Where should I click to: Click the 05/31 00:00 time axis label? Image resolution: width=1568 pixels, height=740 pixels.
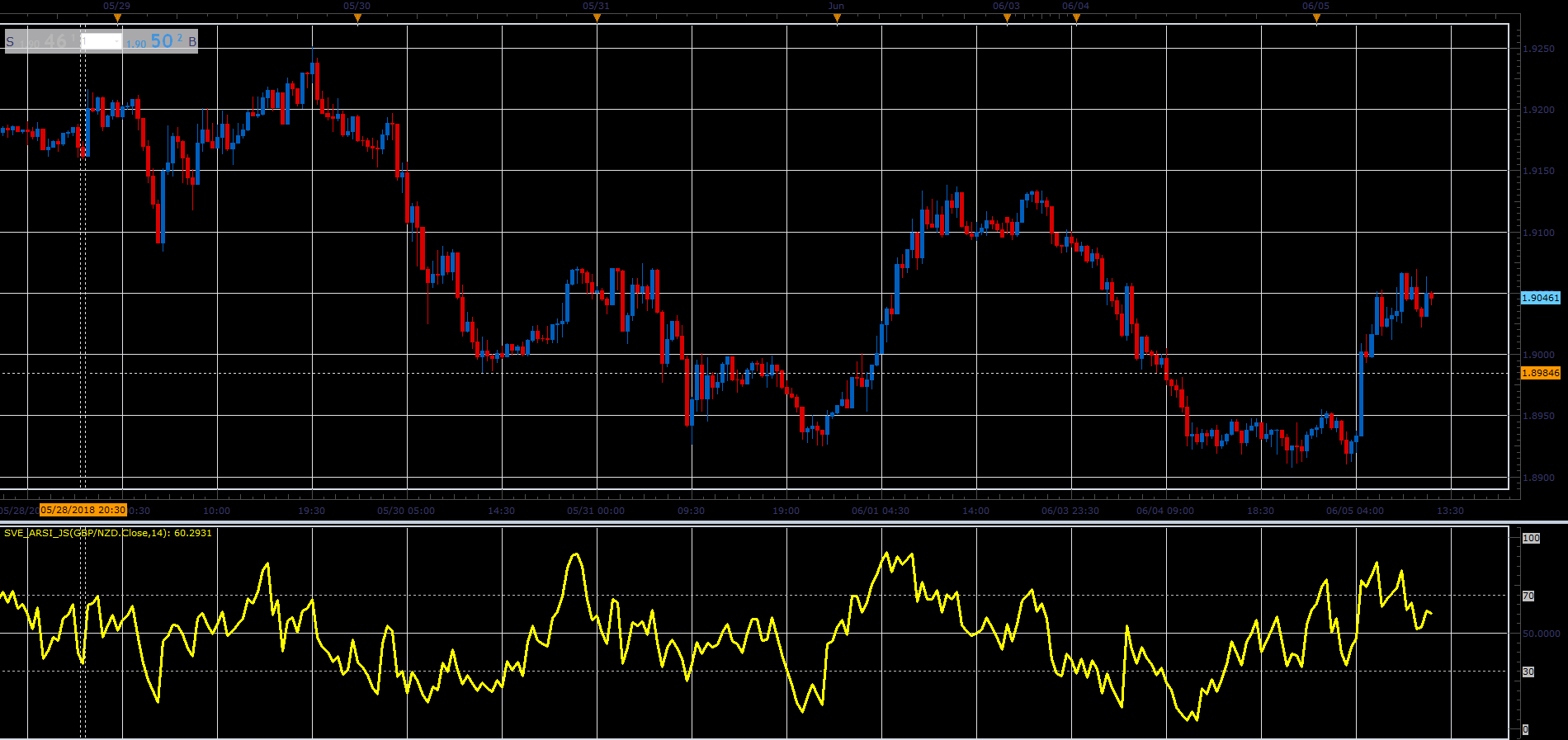(596, 511)
